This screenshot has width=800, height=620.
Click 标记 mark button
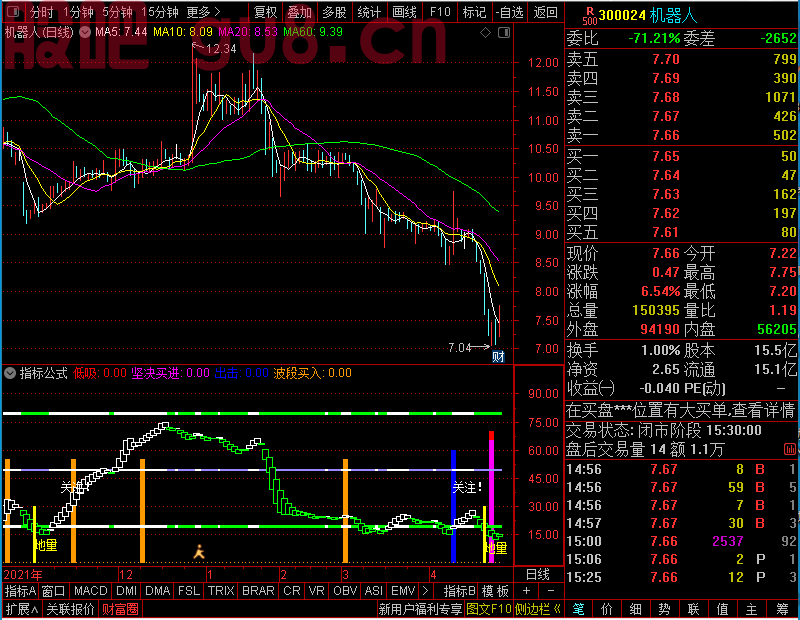[474, 12]
